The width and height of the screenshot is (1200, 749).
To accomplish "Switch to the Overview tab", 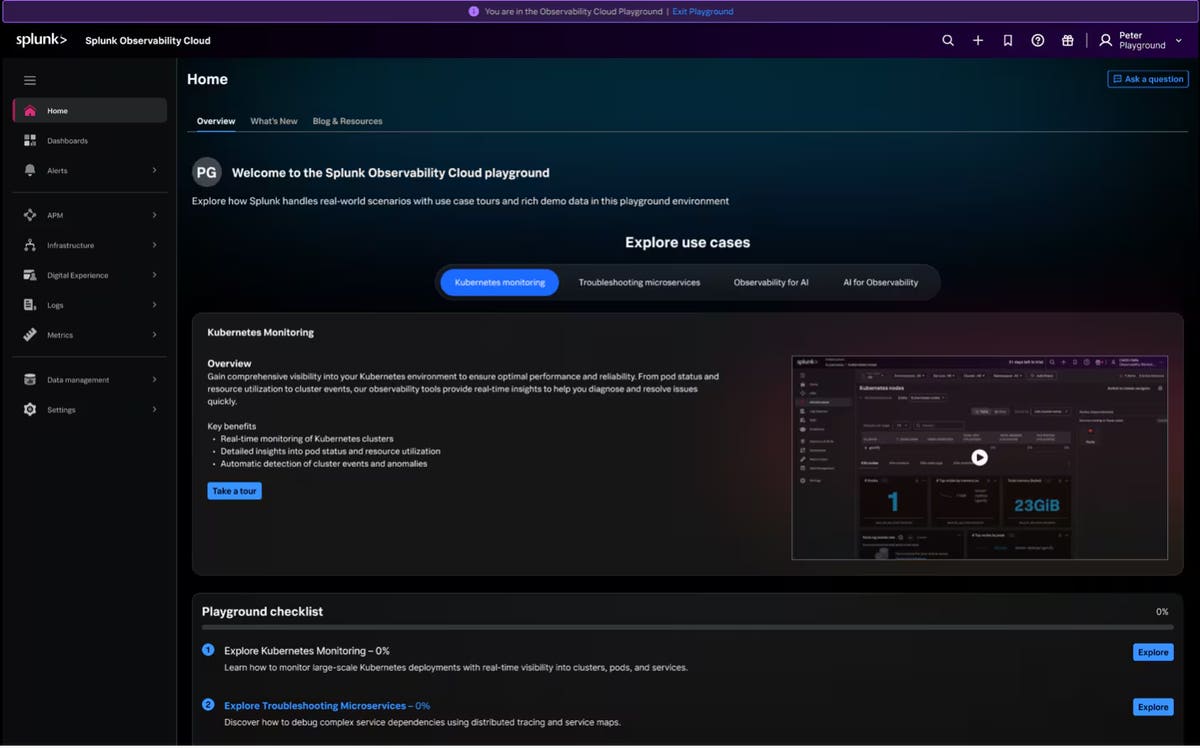I will pyautogui.click(x=216, y=121).
